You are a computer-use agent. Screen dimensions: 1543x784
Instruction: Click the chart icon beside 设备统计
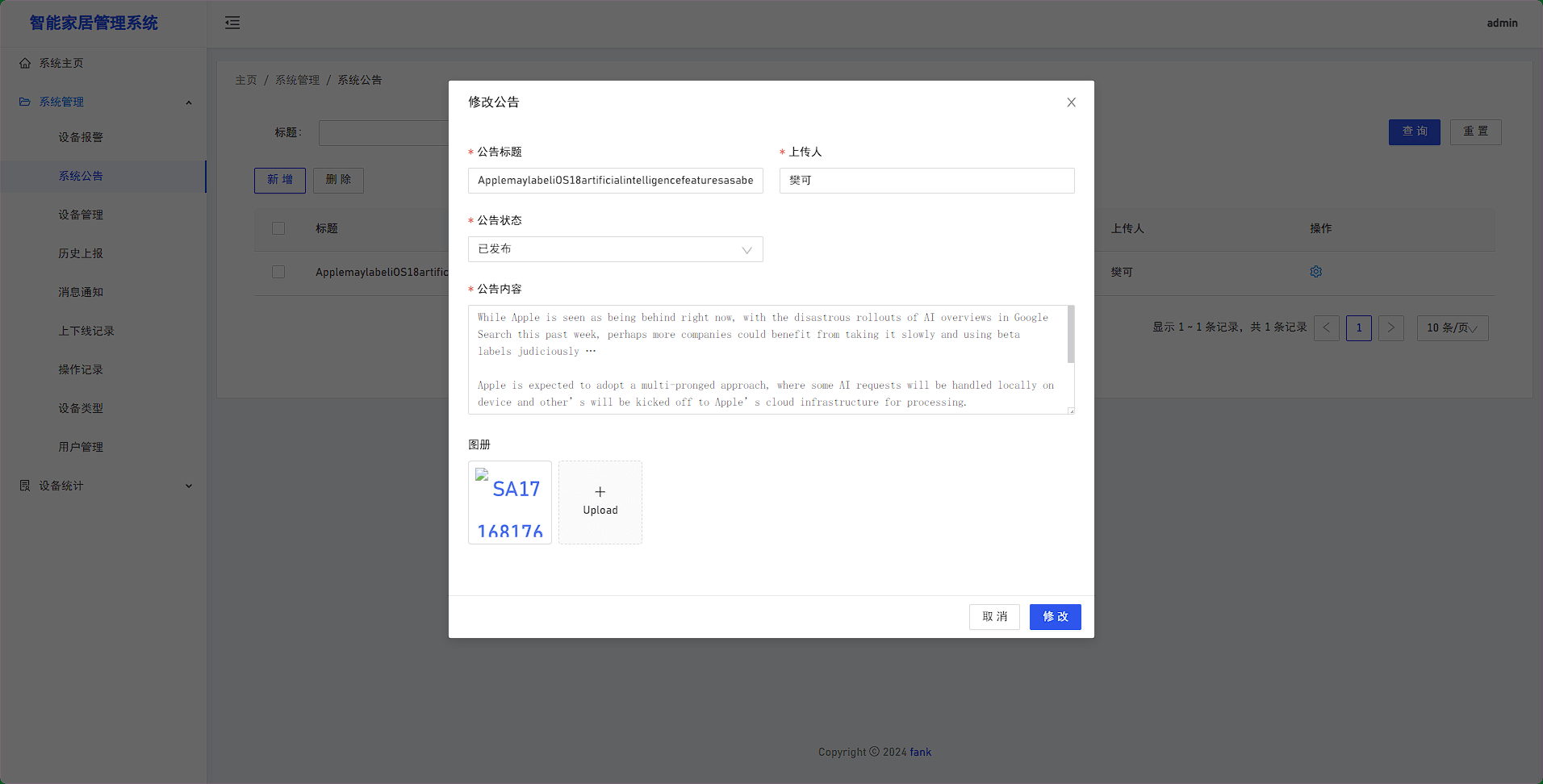pos(24,486)
